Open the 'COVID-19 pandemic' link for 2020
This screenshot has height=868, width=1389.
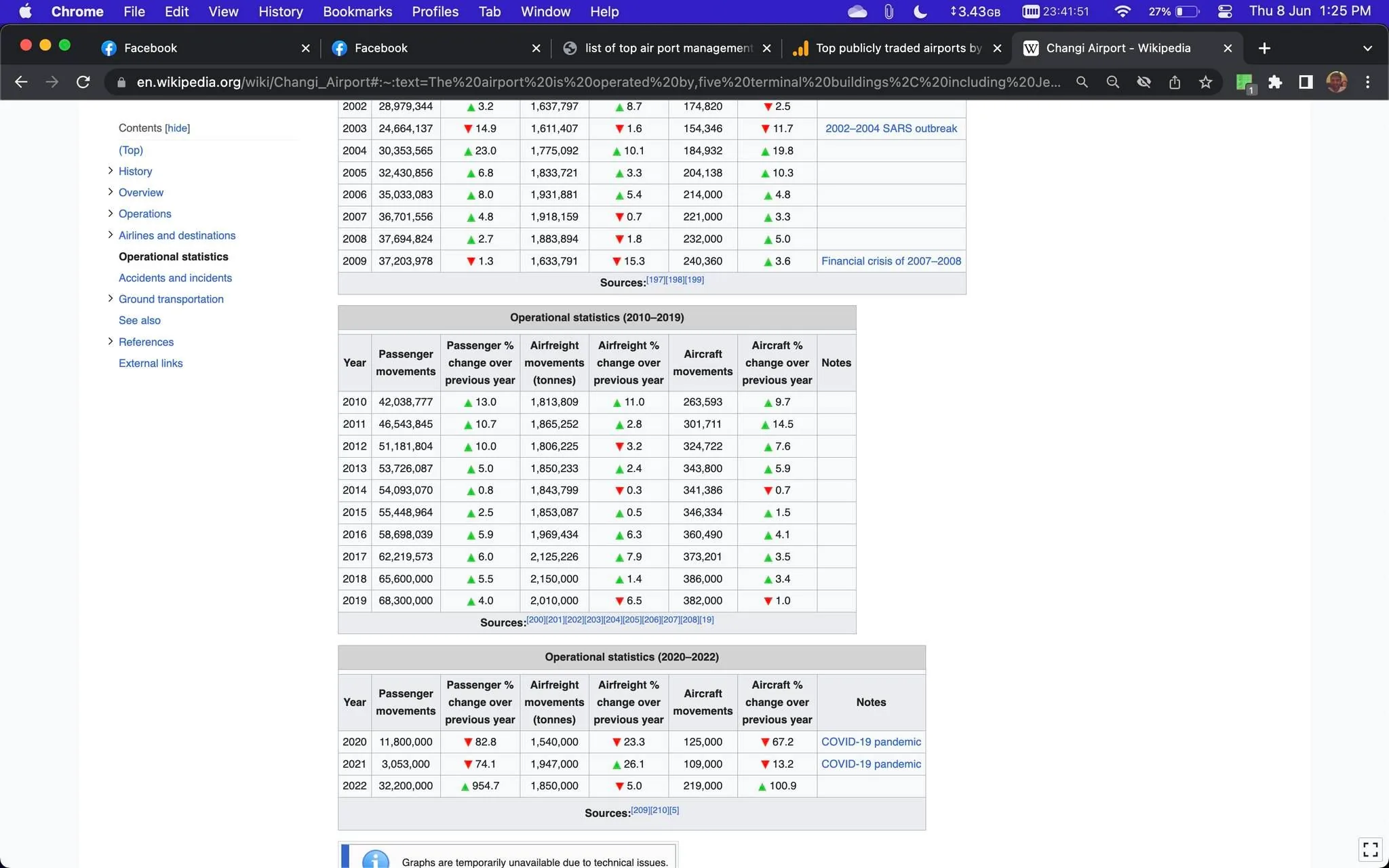pyautogui.click(x=871, y=742)
